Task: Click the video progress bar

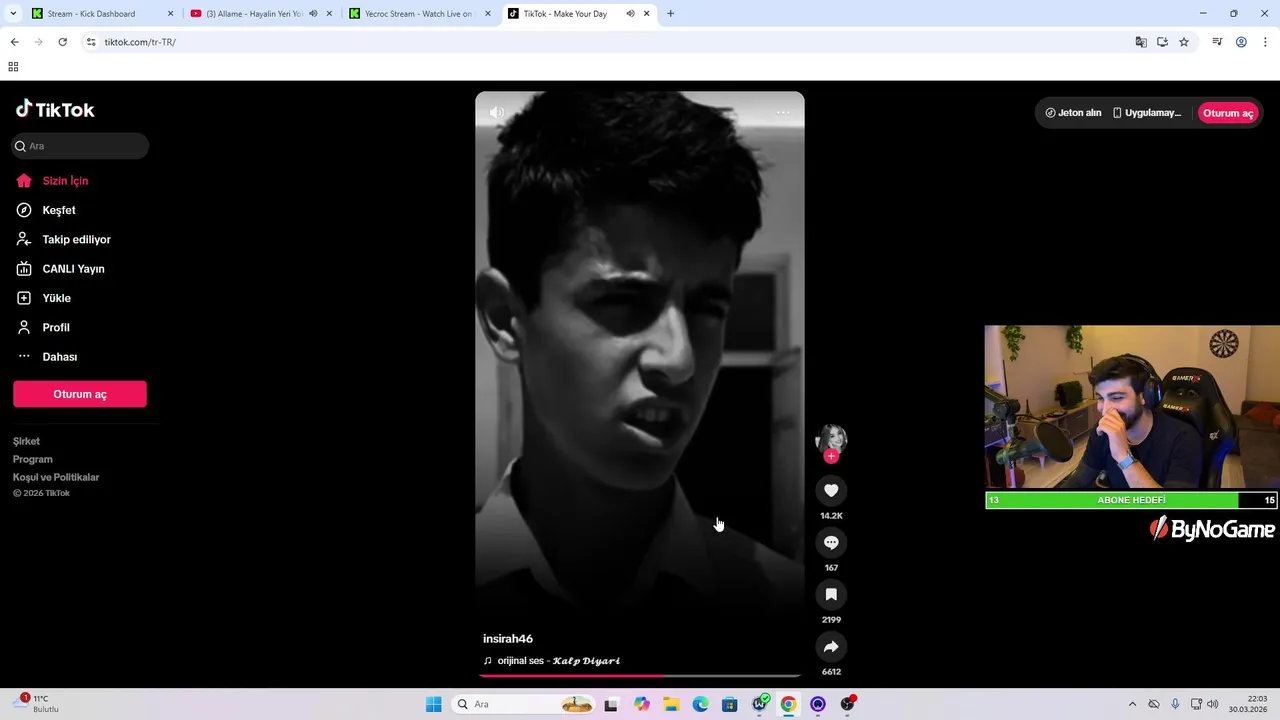Action: 640,676
